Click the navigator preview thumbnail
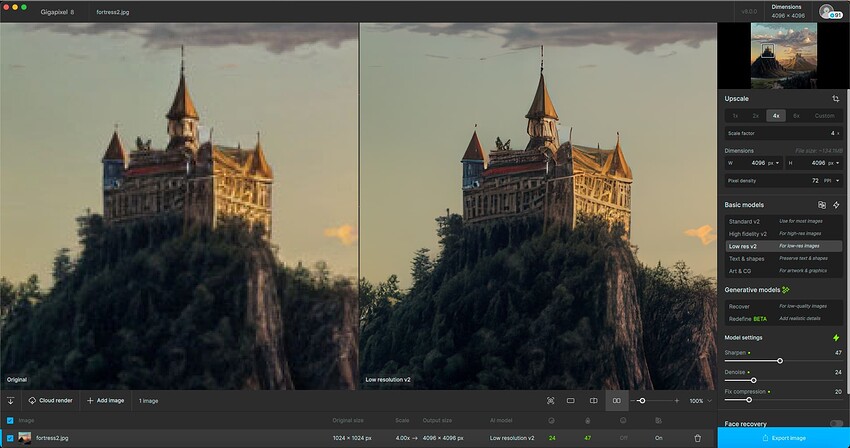The height and width of the screenshot is (448, 850). 784,55
